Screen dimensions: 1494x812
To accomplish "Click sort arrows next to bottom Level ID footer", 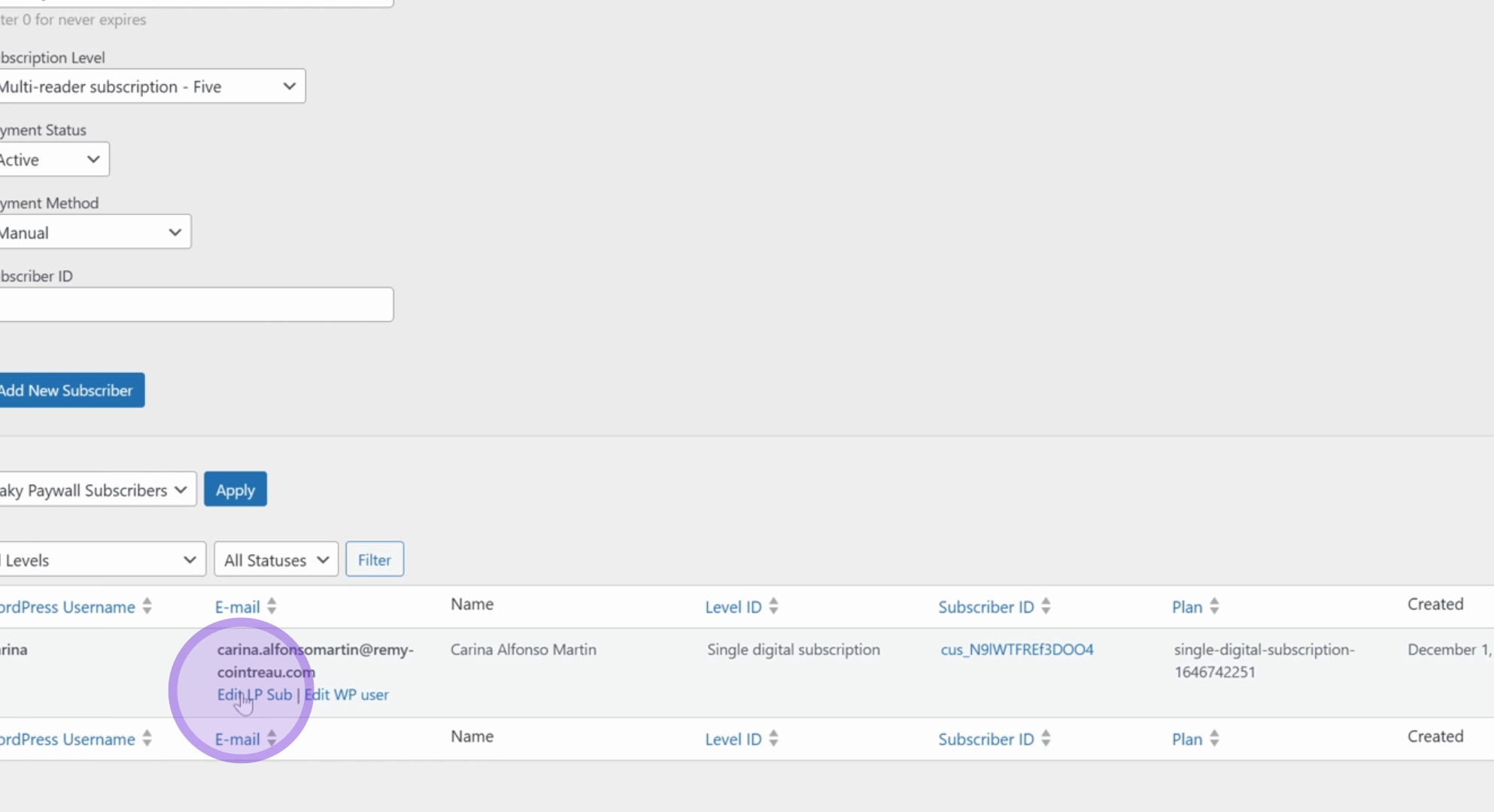I will [x=773, y=738].
